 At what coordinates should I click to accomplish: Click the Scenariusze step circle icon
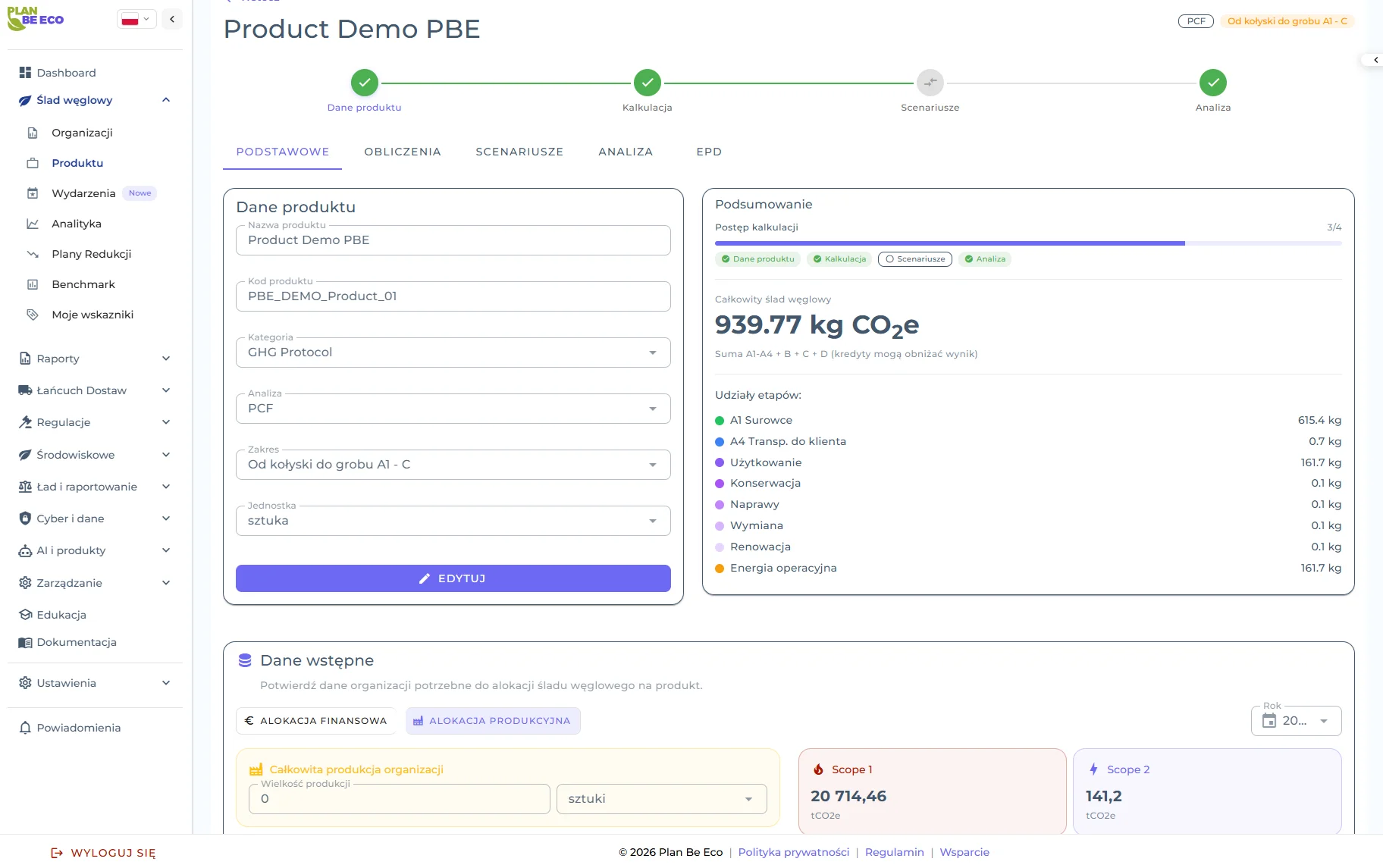(930, 83)
